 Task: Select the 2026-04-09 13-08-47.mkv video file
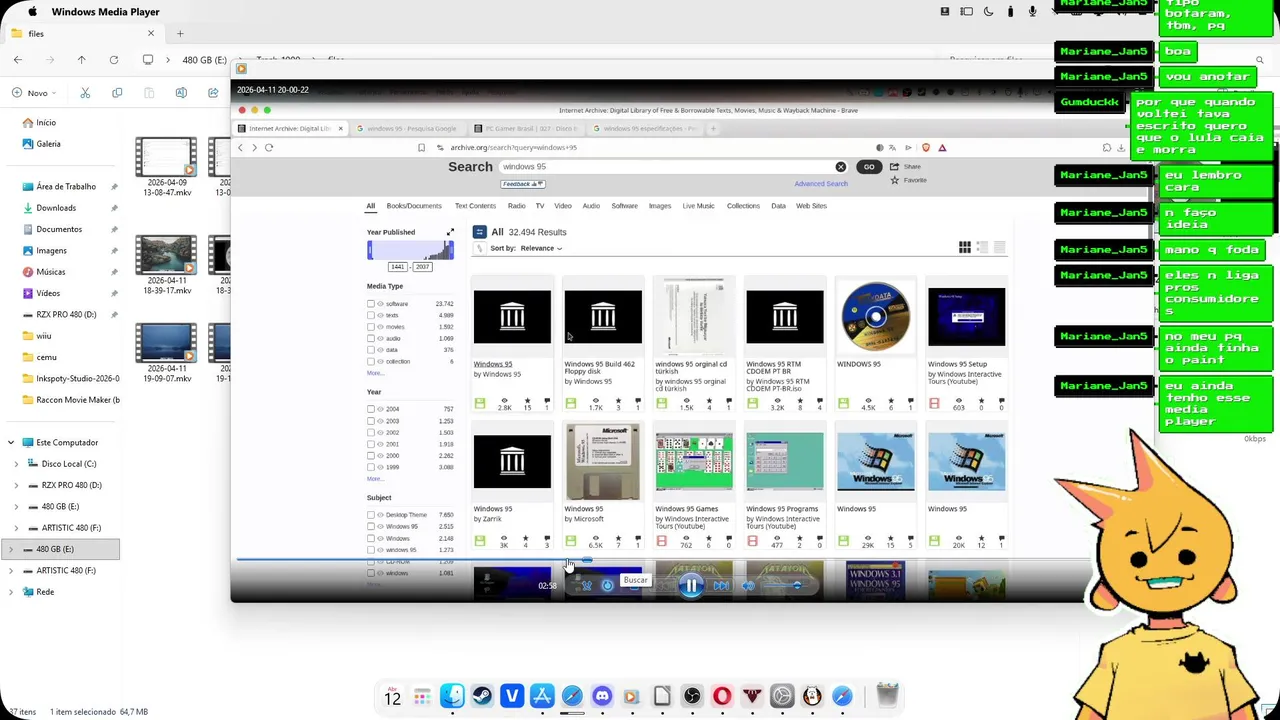coord(168,167)
